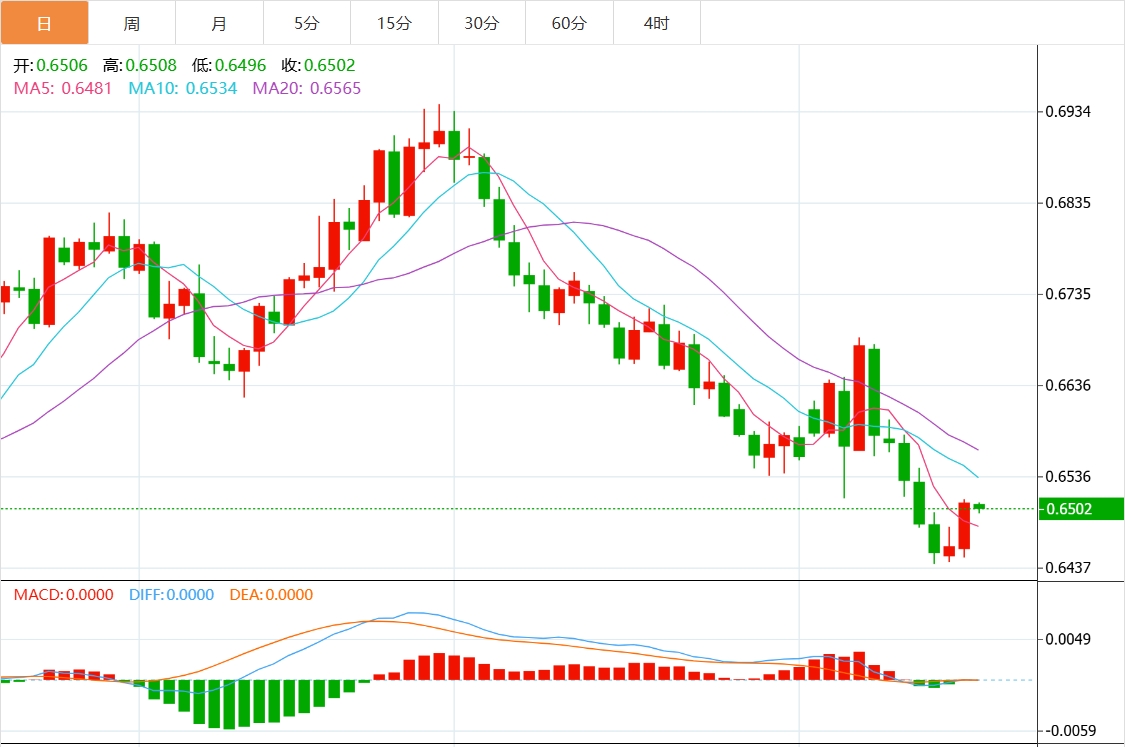Select the 4时 four-hour tab
Screen dimensions: 1131x747
657,23
